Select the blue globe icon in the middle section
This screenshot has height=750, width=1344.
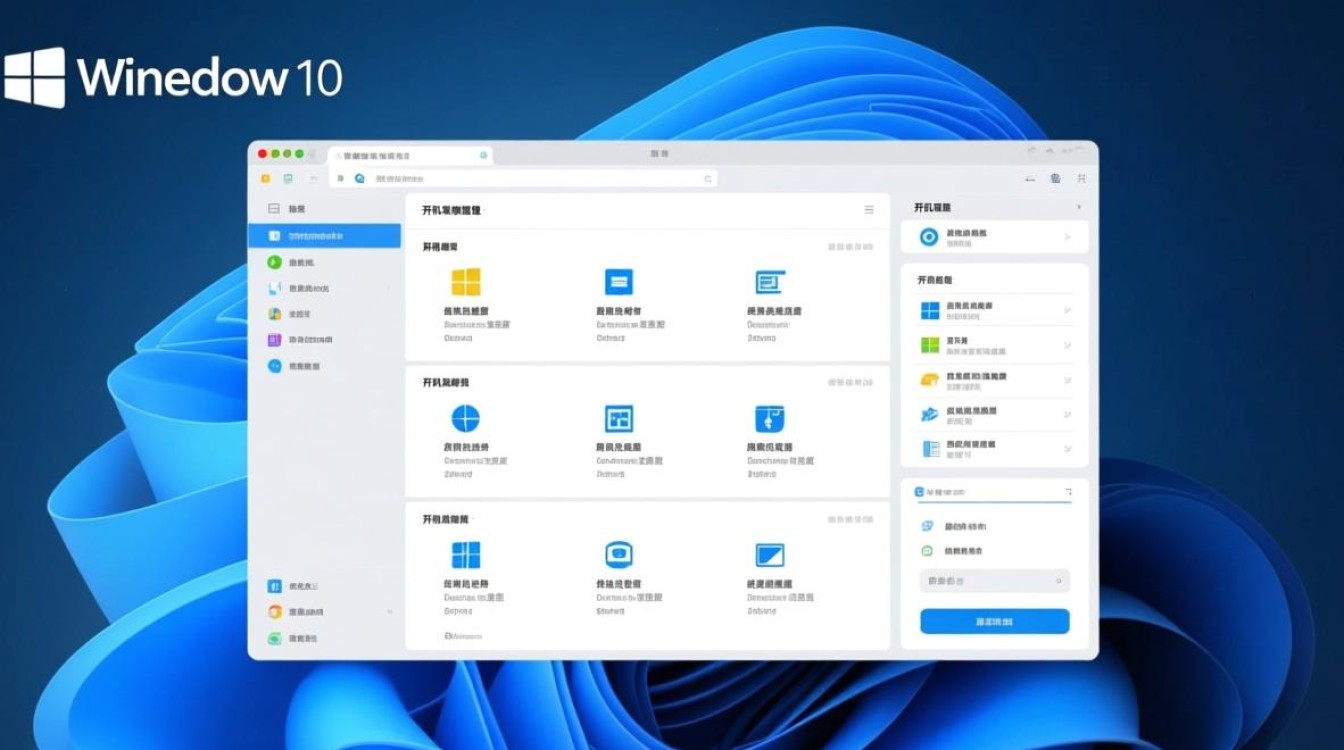click(466, 418)
